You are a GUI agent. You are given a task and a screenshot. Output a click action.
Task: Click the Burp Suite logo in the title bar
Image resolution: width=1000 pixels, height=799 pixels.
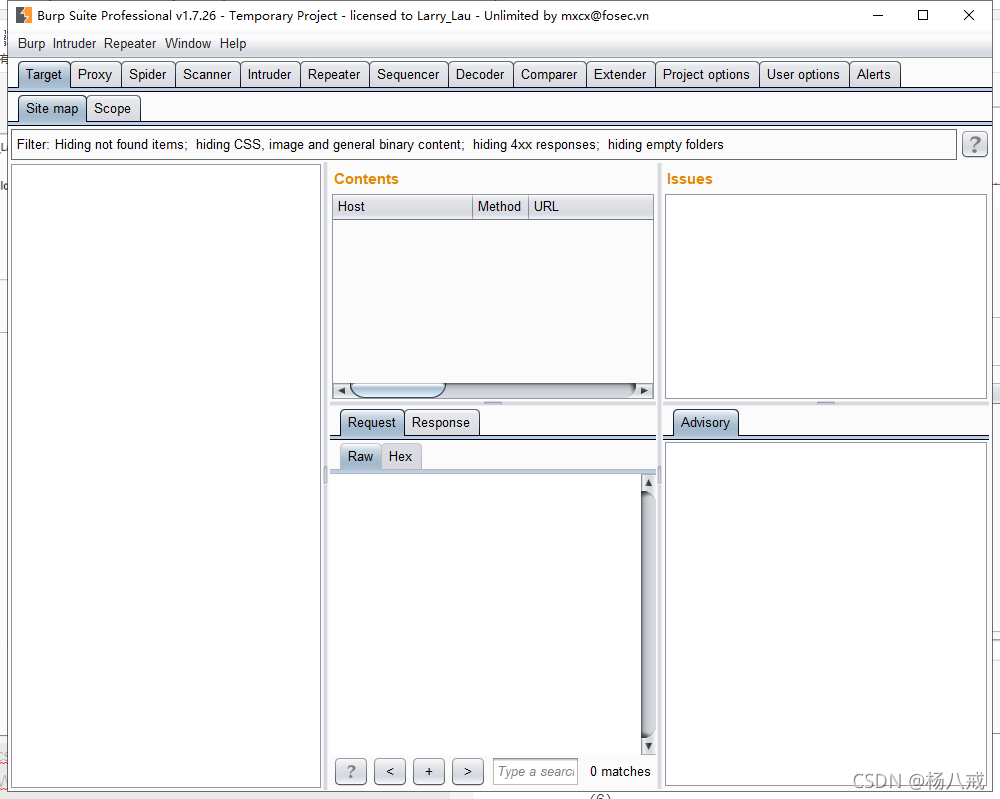tap(24, 15)
